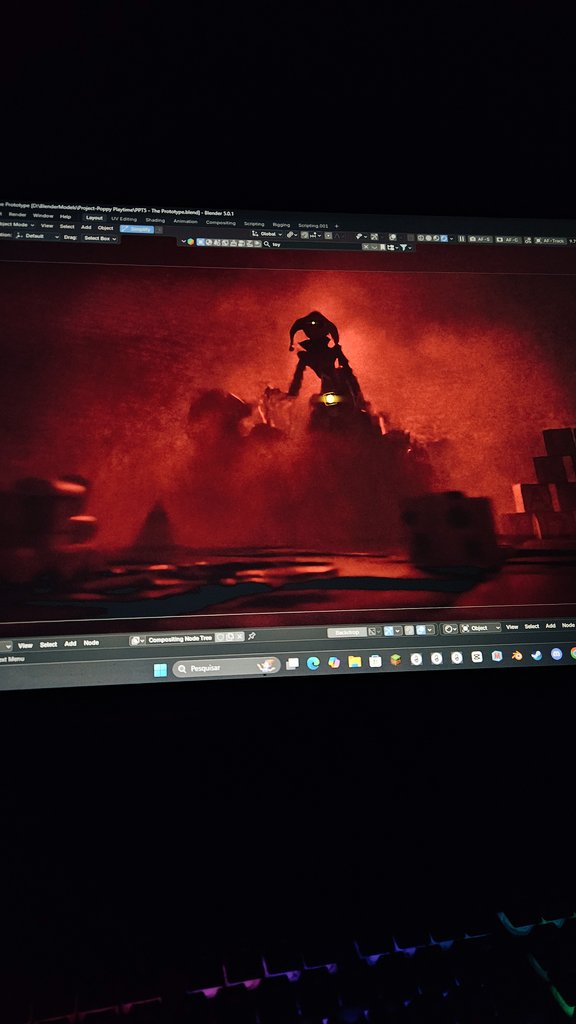Screen dimensions: 576x1024
Task: Open the outliner filter funnel dropdown
Action: (405, 248)
